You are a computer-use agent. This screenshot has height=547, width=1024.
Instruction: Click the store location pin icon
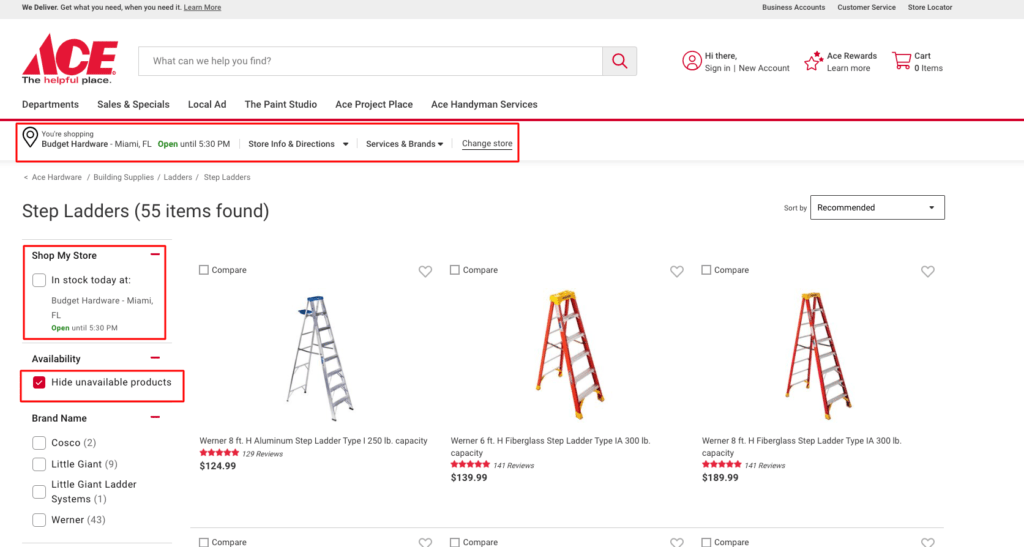pyautogui.click(x=30, y=137)
